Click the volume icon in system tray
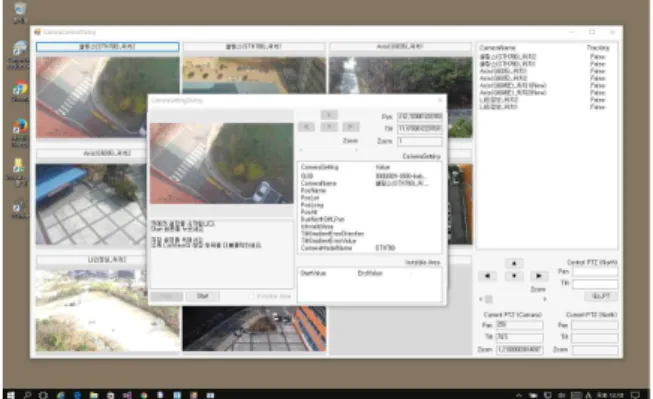Screen dimensions: 653x399 click(x=562, y=395)
